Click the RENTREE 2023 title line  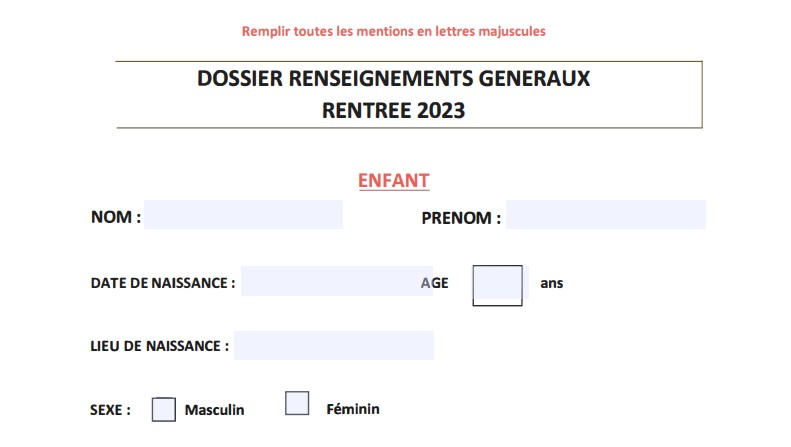(393, 110)
